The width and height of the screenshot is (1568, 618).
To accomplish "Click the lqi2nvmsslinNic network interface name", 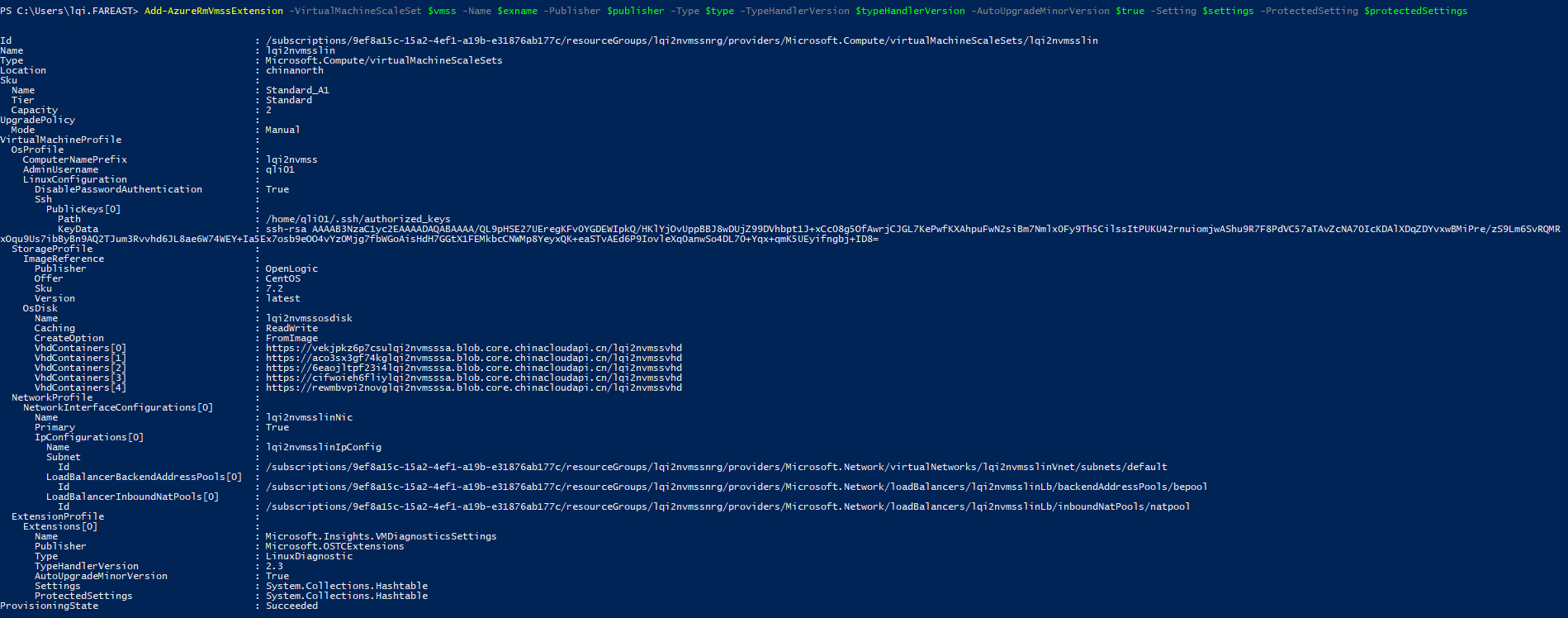I will [x=309, y=417].
